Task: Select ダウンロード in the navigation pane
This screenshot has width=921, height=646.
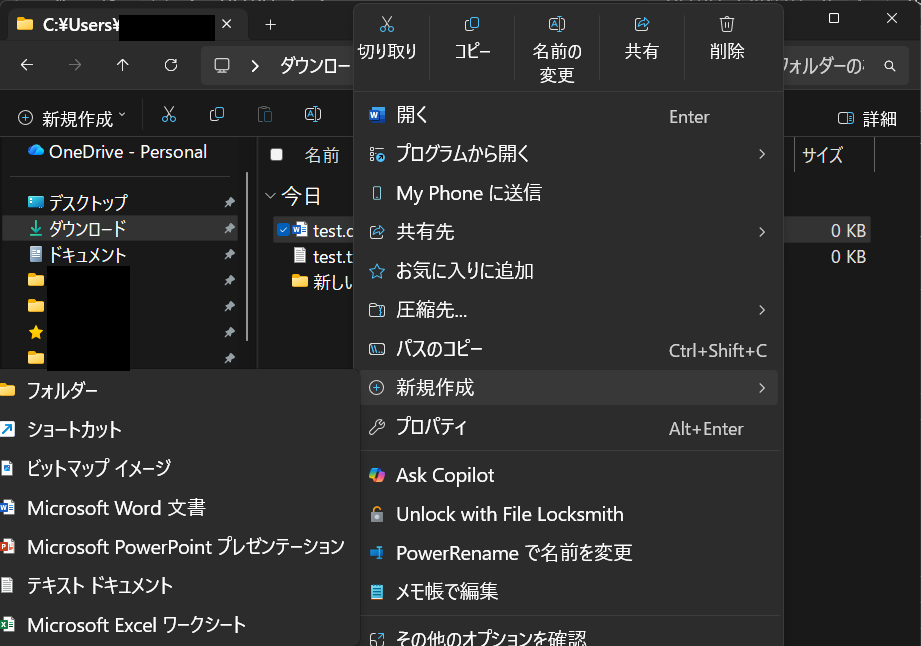Action: 87,229
